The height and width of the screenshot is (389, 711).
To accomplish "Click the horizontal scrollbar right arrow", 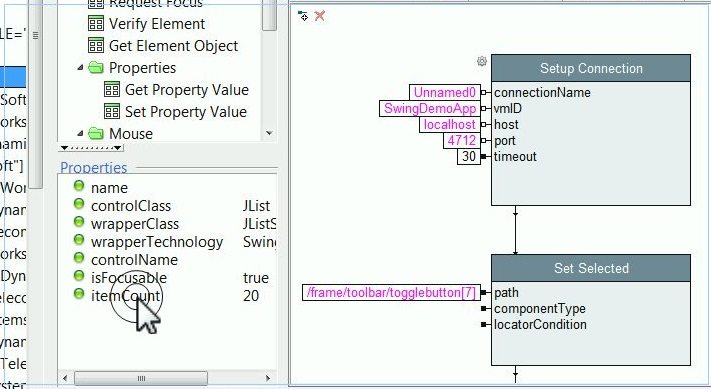I will [268, 378].
